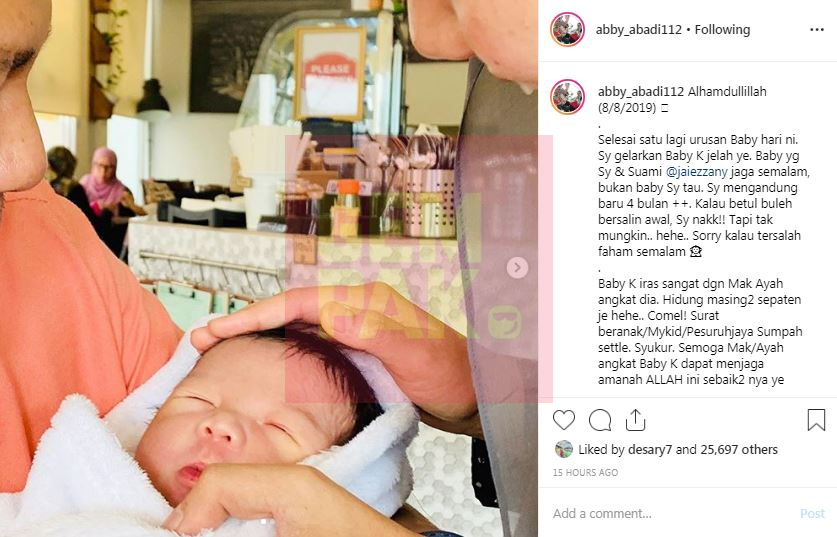Save post with the bookmark icon
Screen dimensions: 837x537
(816, 420)
